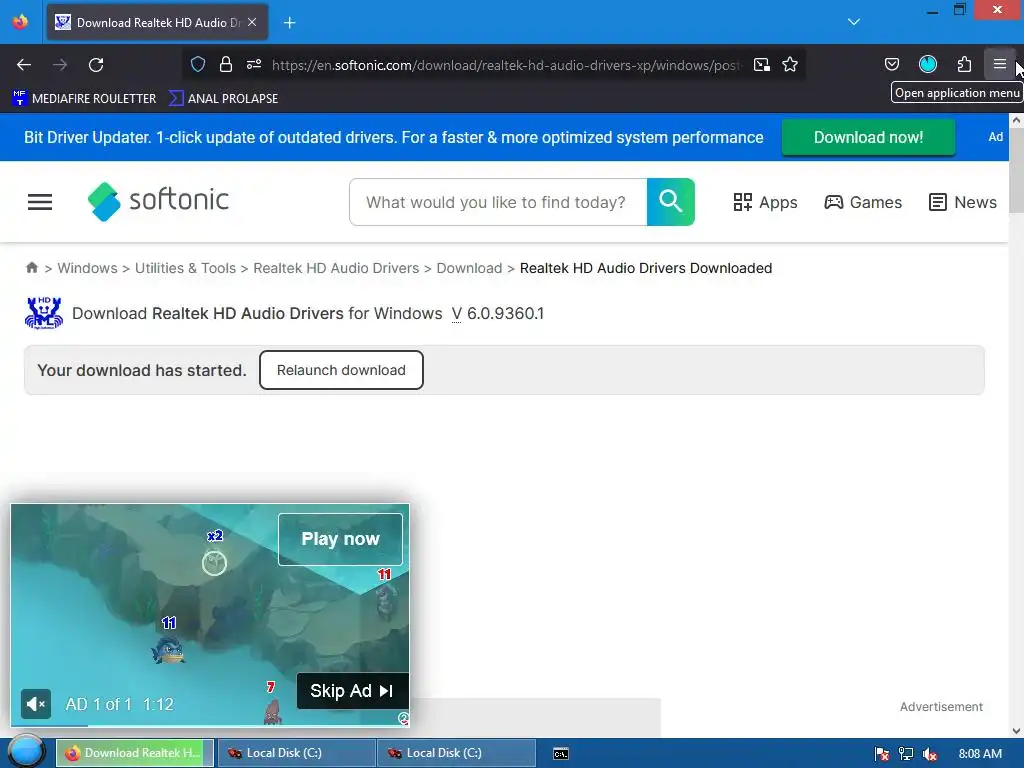Open the 8:08 AM clock

pos(980,754)
